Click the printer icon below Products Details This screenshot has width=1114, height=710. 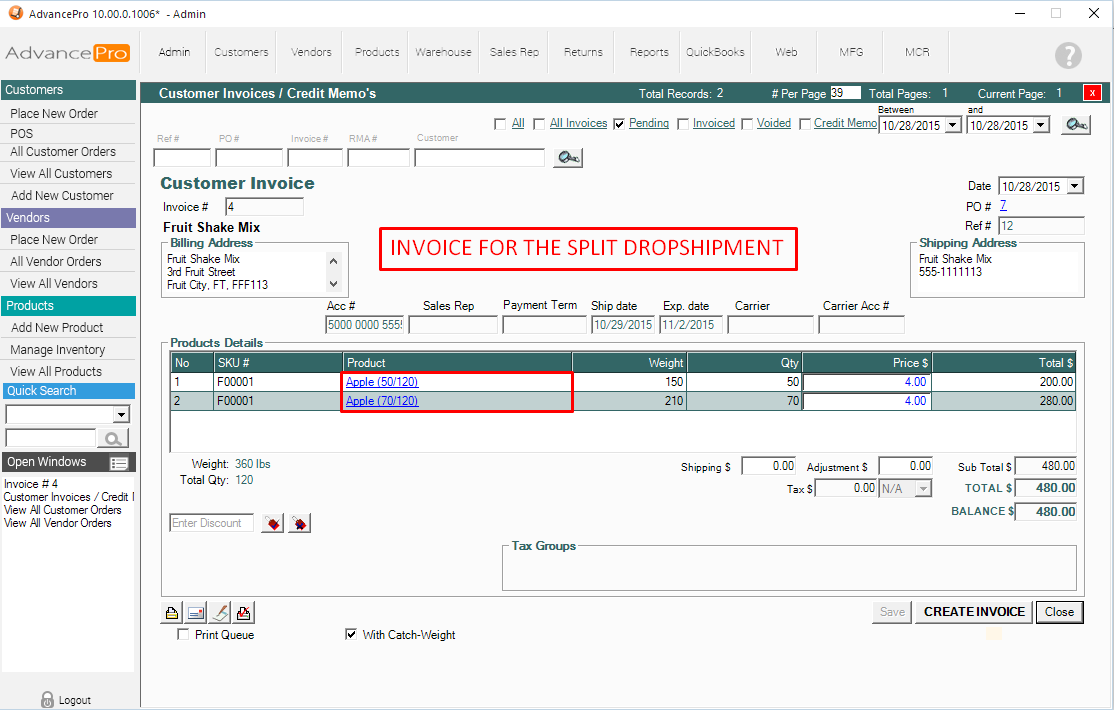tap(171, 612)
